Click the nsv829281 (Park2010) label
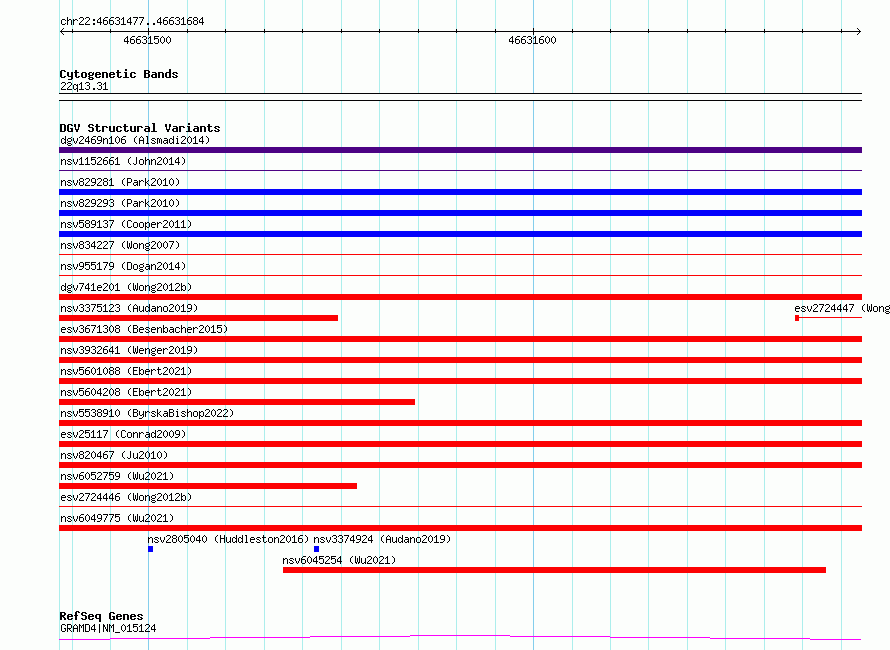This screenshot has height=650, width=890. coord(120,182)
